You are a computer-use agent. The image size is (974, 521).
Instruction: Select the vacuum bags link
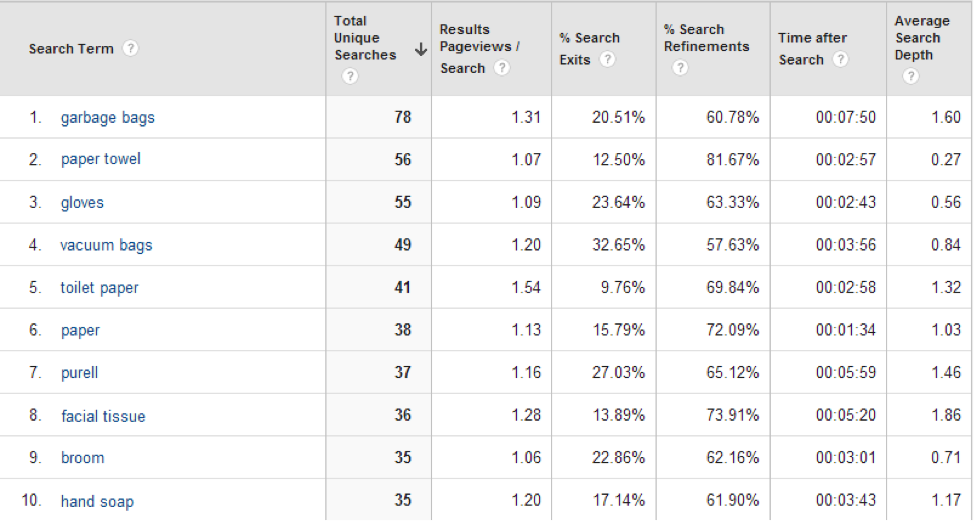point(106,245)
